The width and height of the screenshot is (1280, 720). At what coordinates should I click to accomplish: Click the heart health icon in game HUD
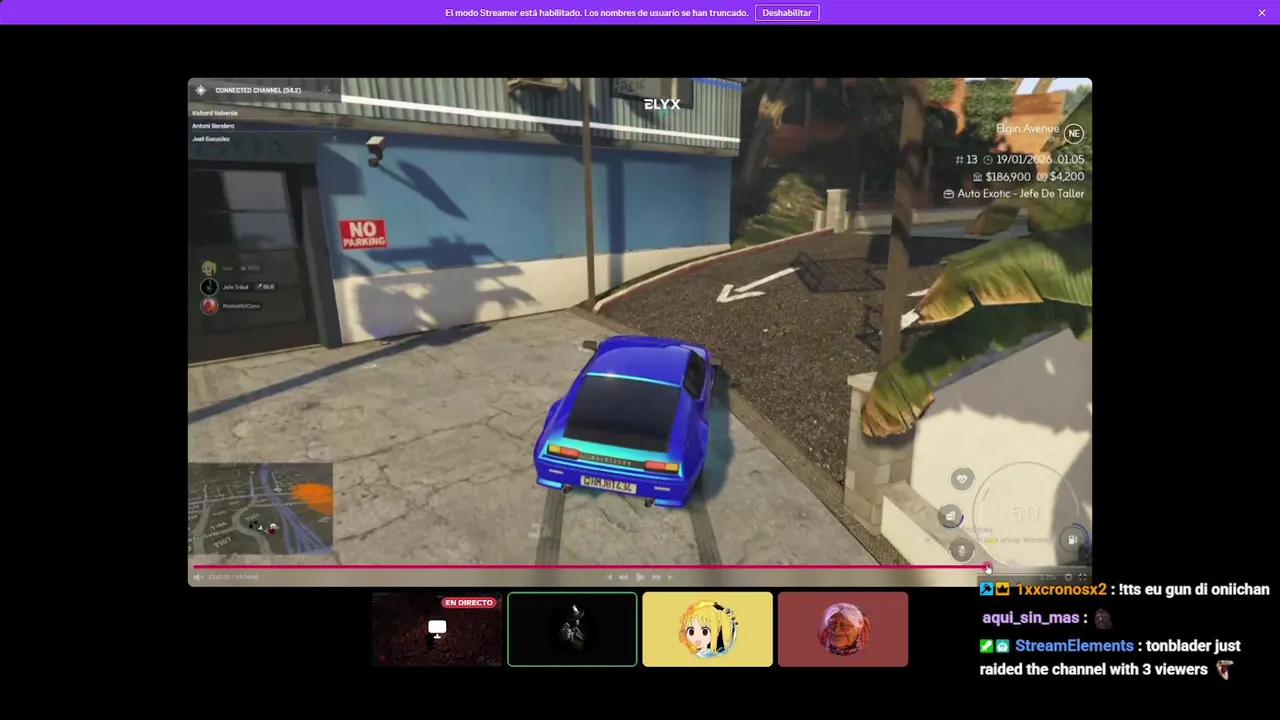pyautogui.click(x=961, y=479)
